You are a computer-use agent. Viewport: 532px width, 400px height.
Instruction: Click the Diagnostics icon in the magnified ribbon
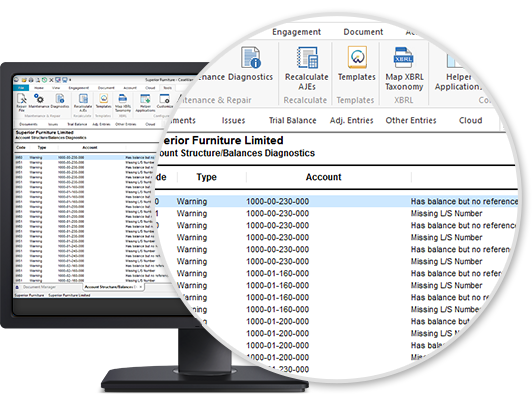[x=250, y=57]
